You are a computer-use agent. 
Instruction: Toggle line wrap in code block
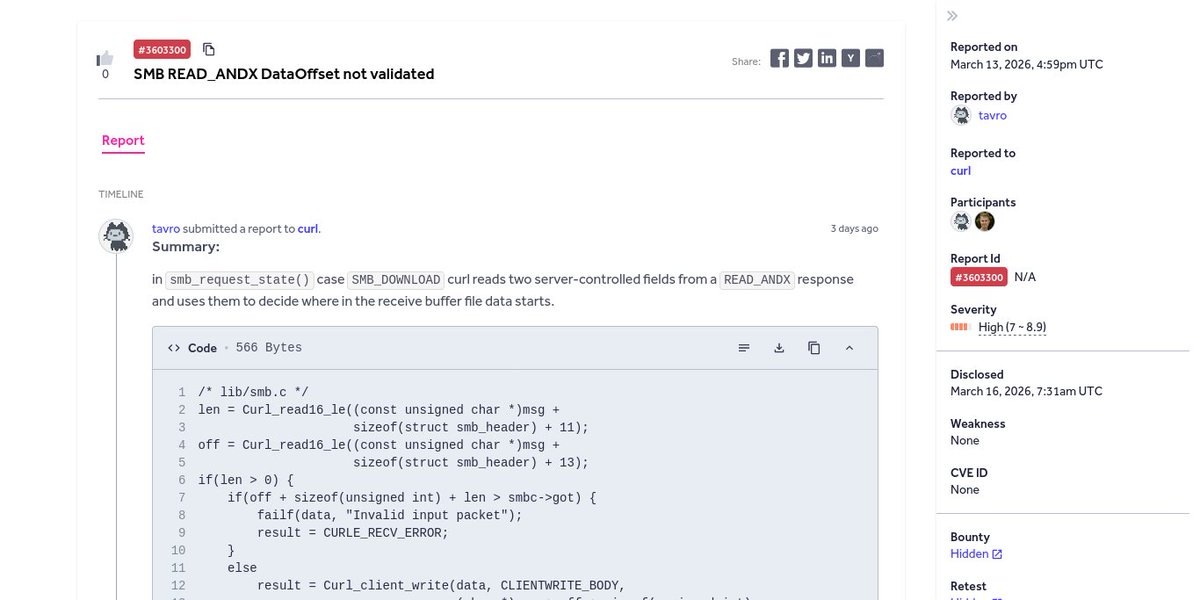pos(744,348)
